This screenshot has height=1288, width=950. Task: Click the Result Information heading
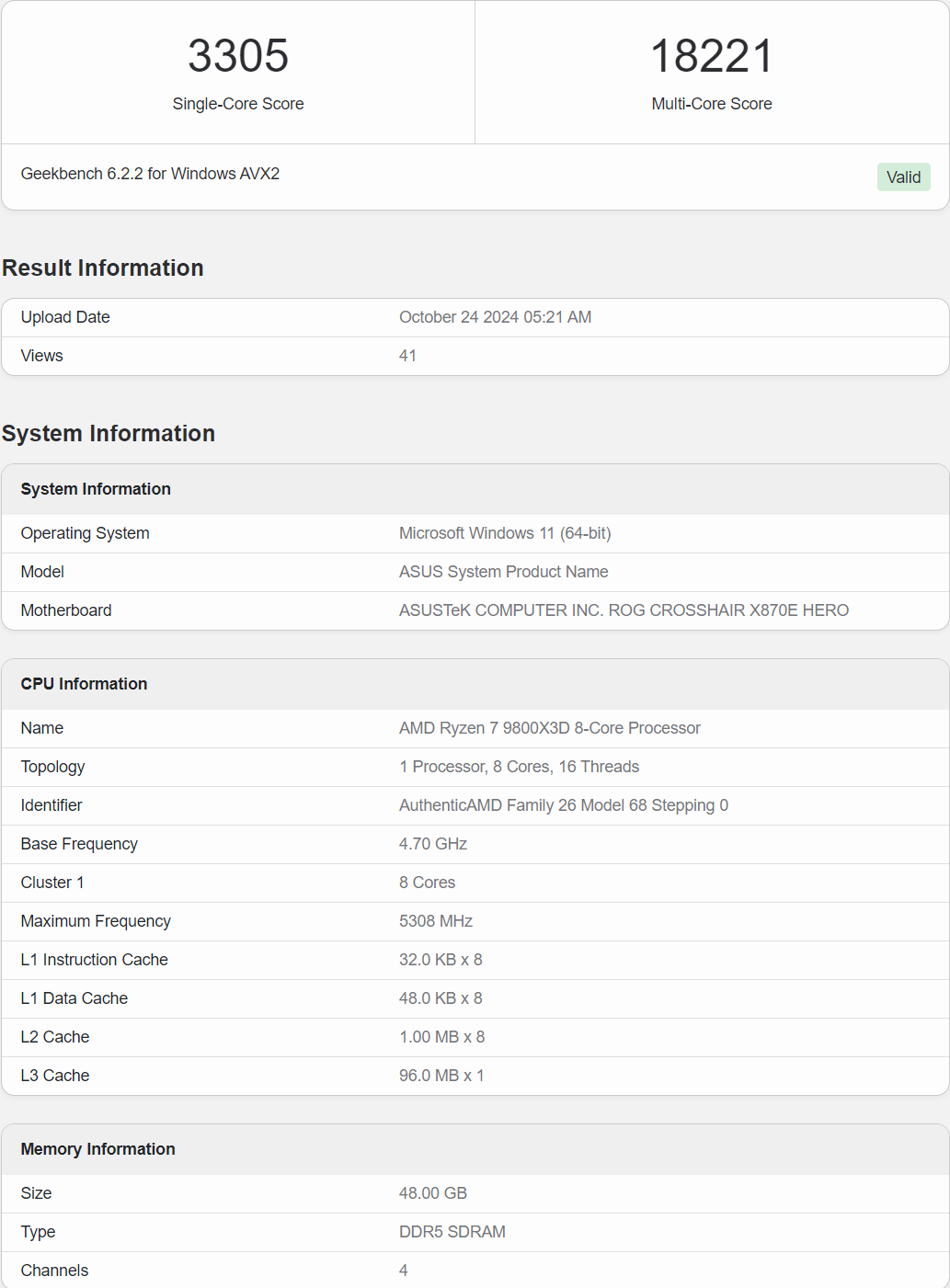pyautogui.click(x=103, y=268)
